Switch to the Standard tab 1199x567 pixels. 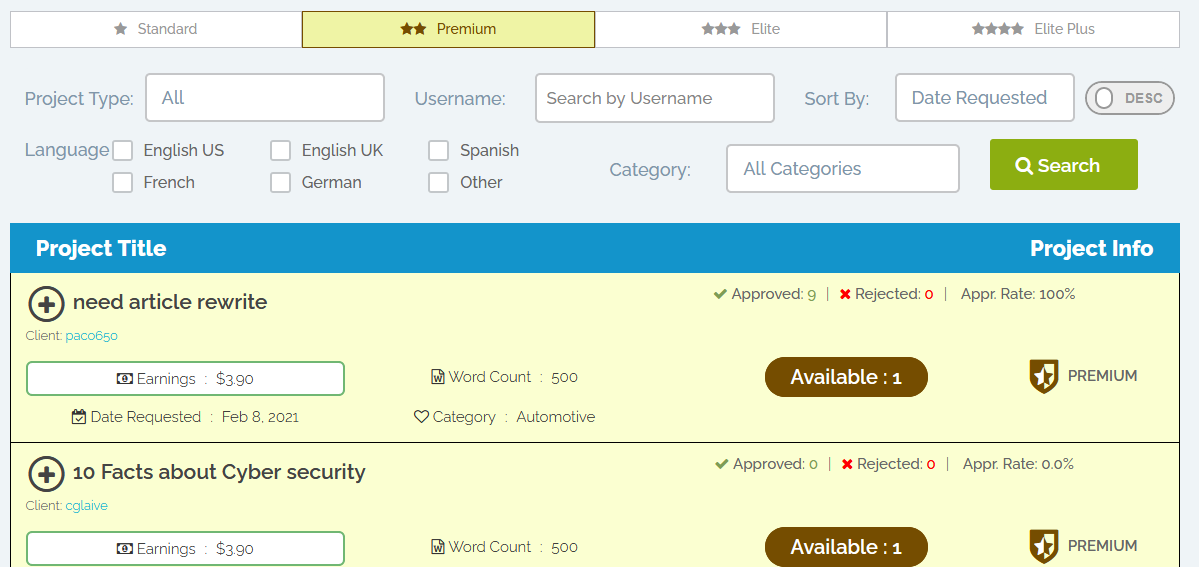156,29
